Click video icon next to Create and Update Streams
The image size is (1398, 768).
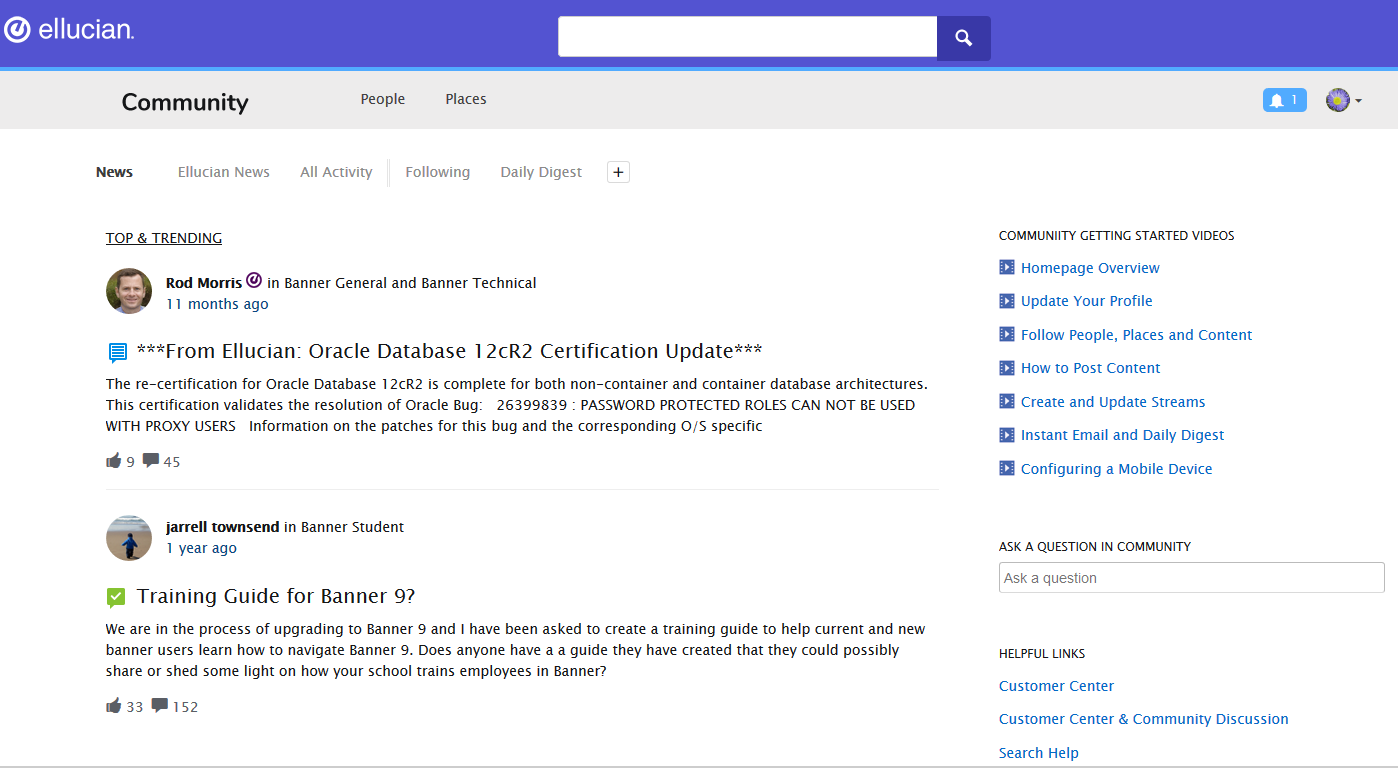(1007, 402)
